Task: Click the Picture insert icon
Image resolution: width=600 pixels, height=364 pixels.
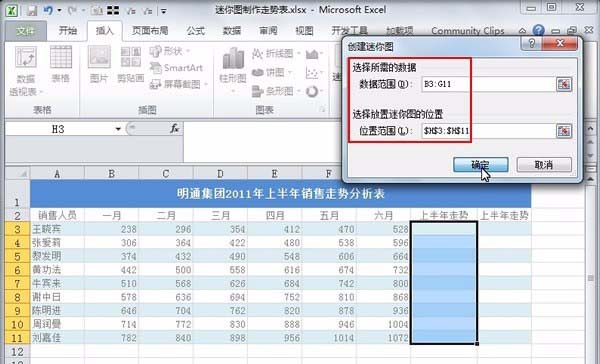Action: (99, 64)
